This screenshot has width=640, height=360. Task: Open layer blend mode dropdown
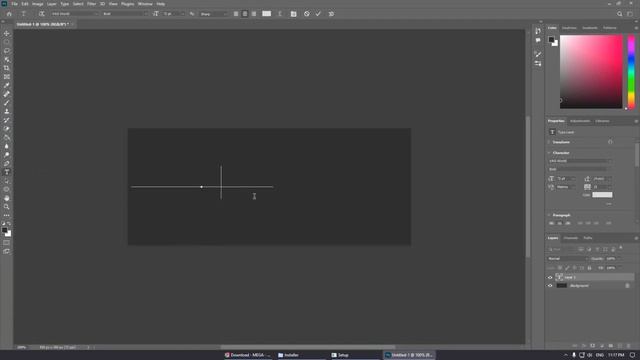point(568,259)
